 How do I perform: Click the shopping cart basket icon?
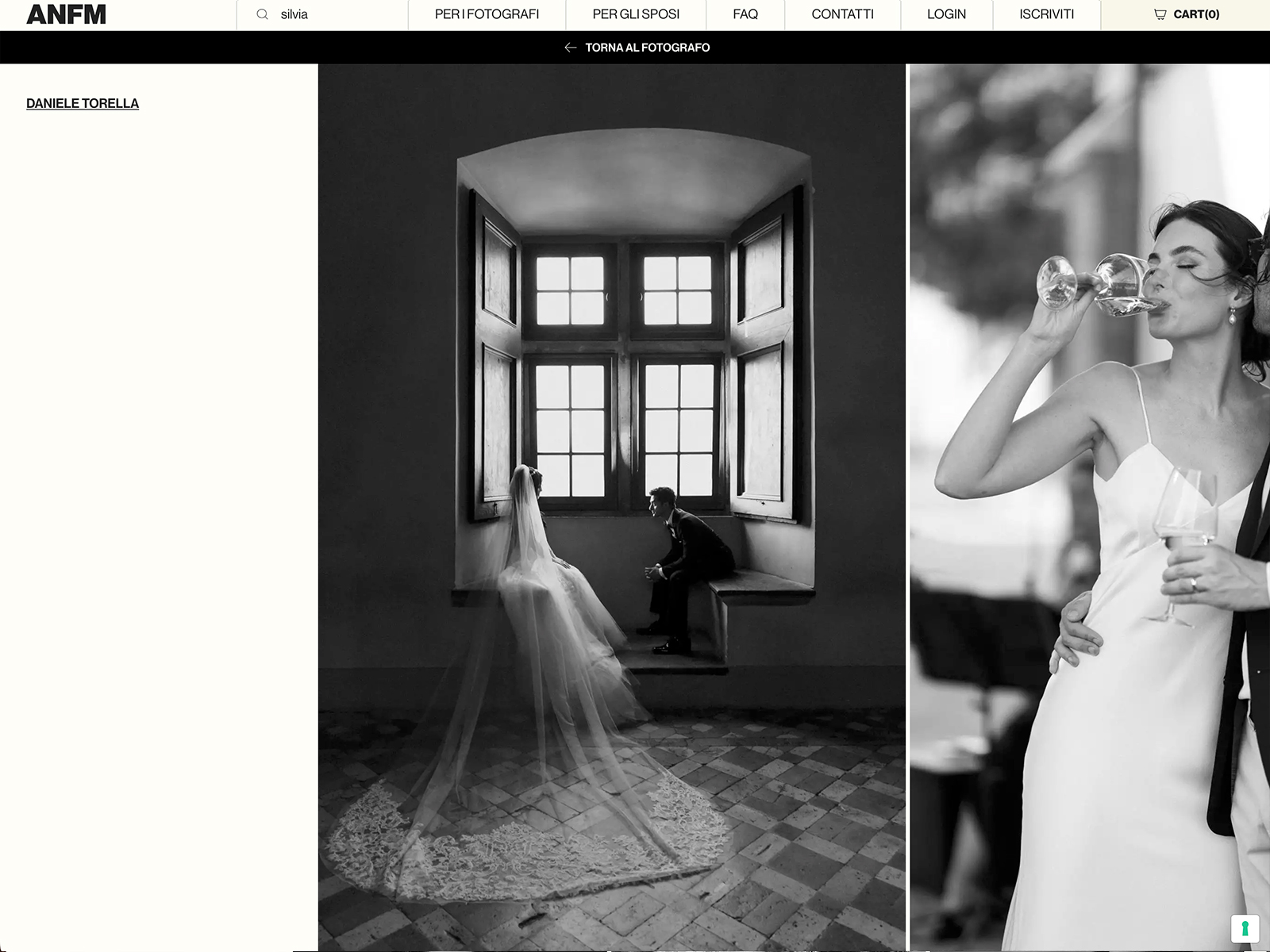point(1160,14)
